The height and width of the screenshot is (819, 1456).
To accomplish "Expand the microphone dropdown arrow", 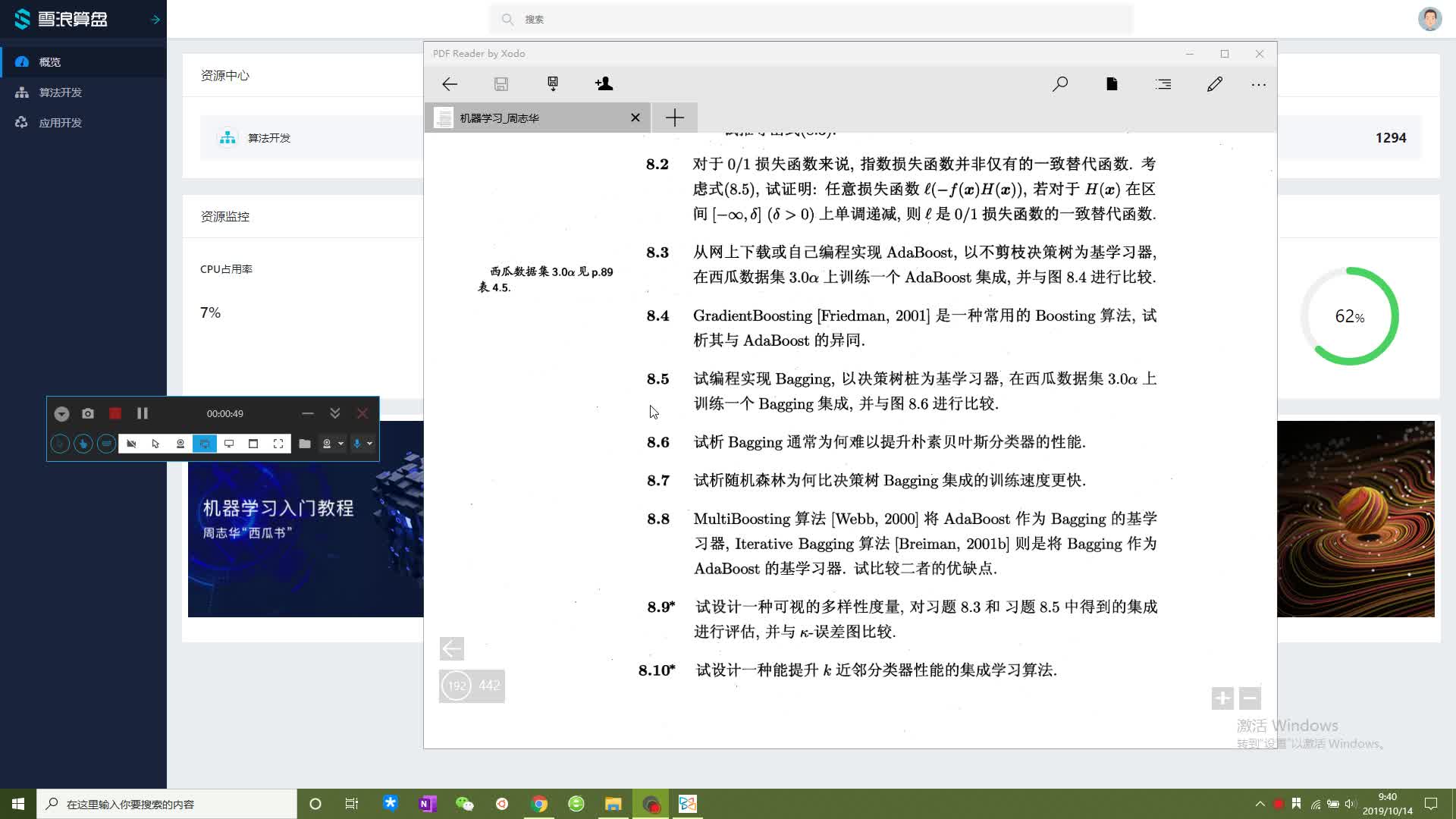I will tap(370, 444).
